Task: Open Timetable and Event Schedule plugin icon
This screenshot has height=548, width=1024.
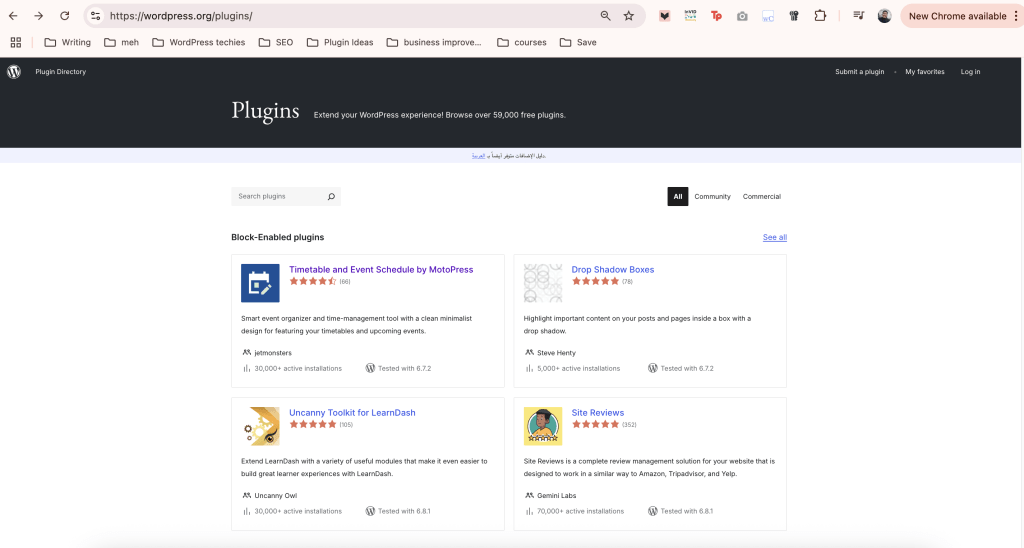Action: click(x=260, y=283)
